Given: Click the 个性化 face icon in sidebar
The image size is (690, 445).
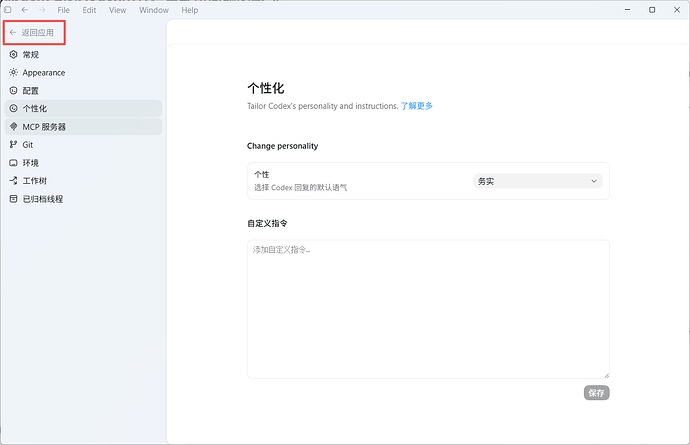Looking at the screenshot, I should [14, 108].
